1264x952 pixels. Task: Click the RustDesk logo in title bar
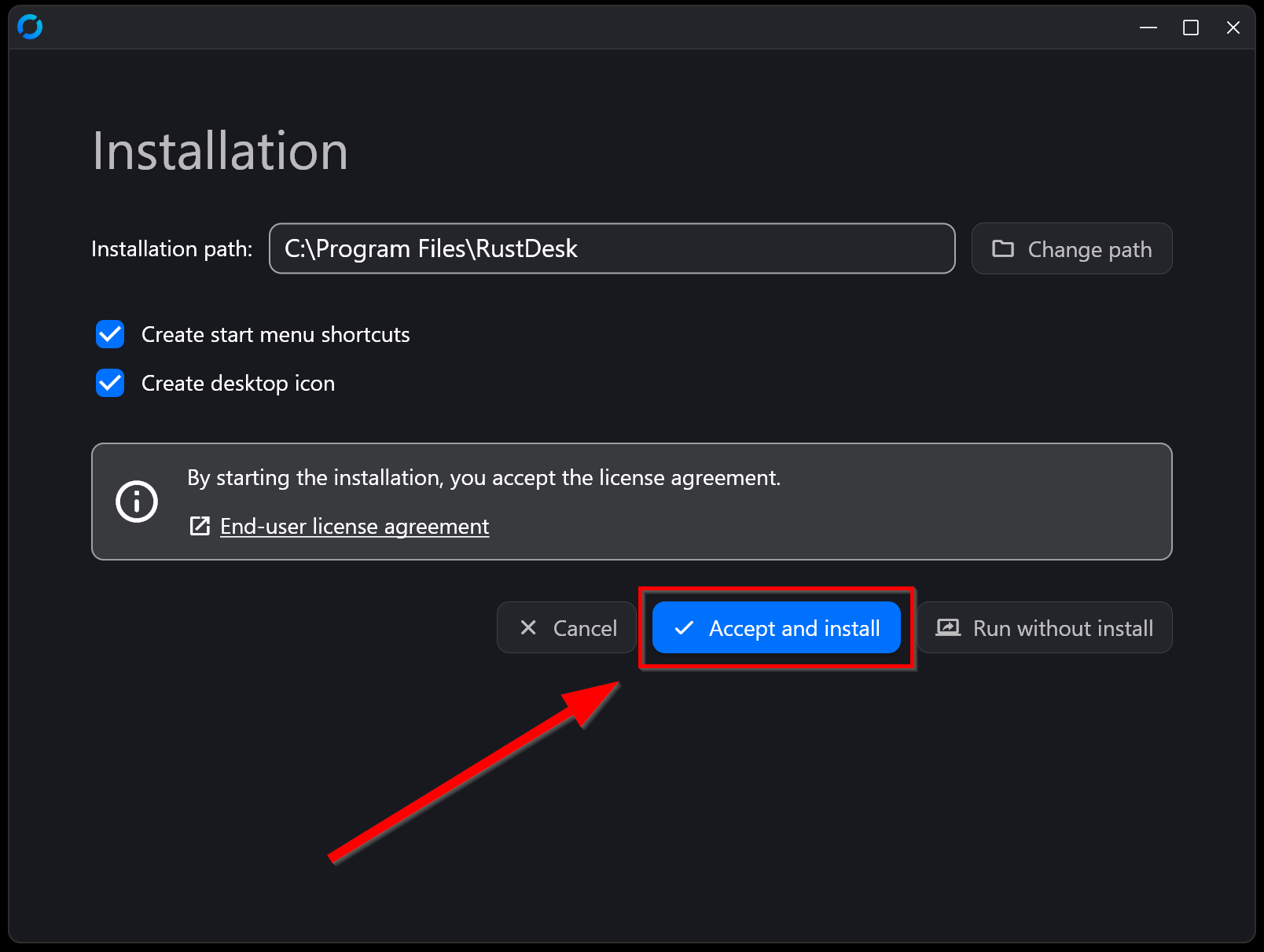(30, 28)
